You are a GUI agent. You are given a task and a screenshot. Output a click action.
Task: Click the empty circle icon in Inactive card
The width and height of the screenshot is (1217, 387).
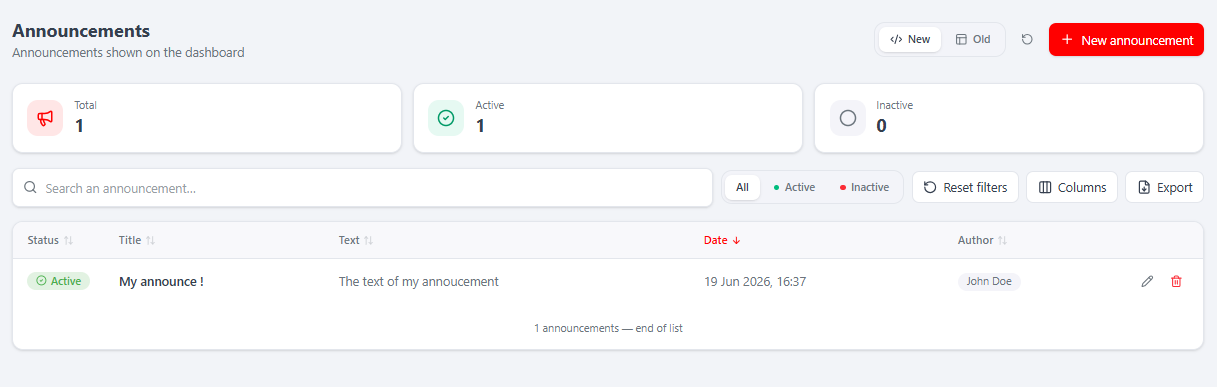[x=848, y=118]
